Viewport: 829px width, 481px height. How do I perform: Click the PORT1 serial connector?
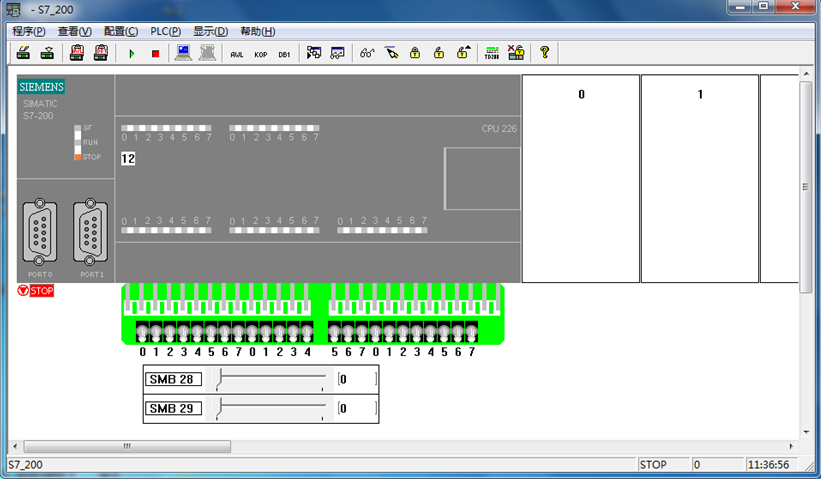coord(90,232)
